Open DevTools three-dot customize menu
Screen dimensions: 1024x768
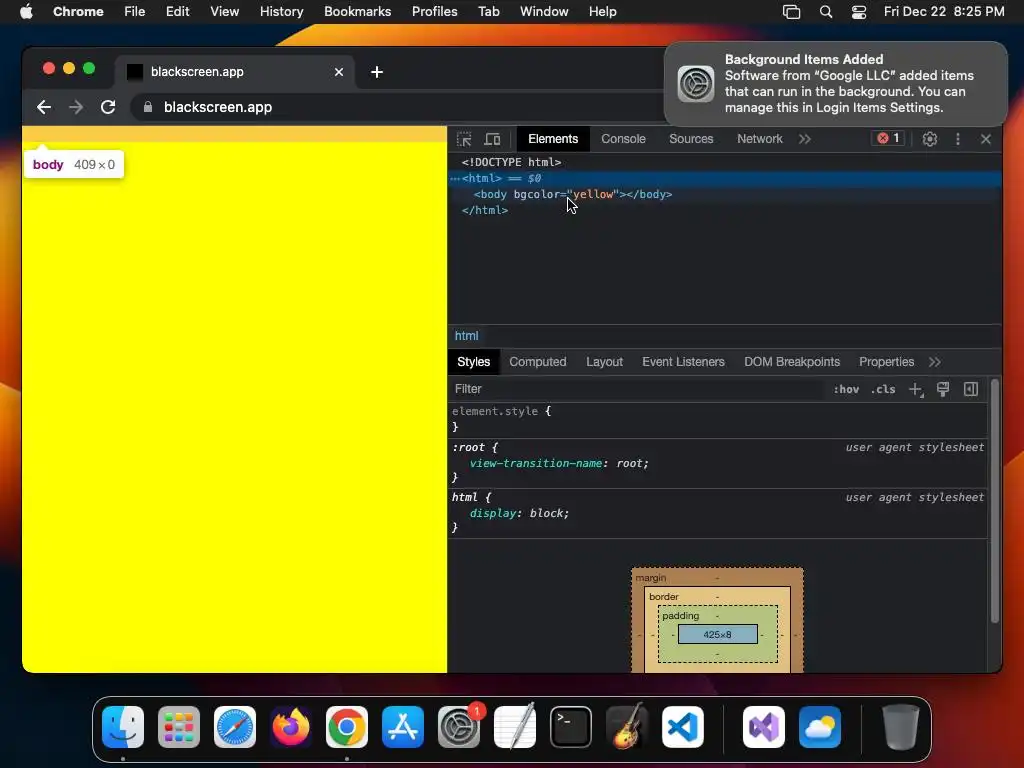pyautogui.click(x=957, y=139)
